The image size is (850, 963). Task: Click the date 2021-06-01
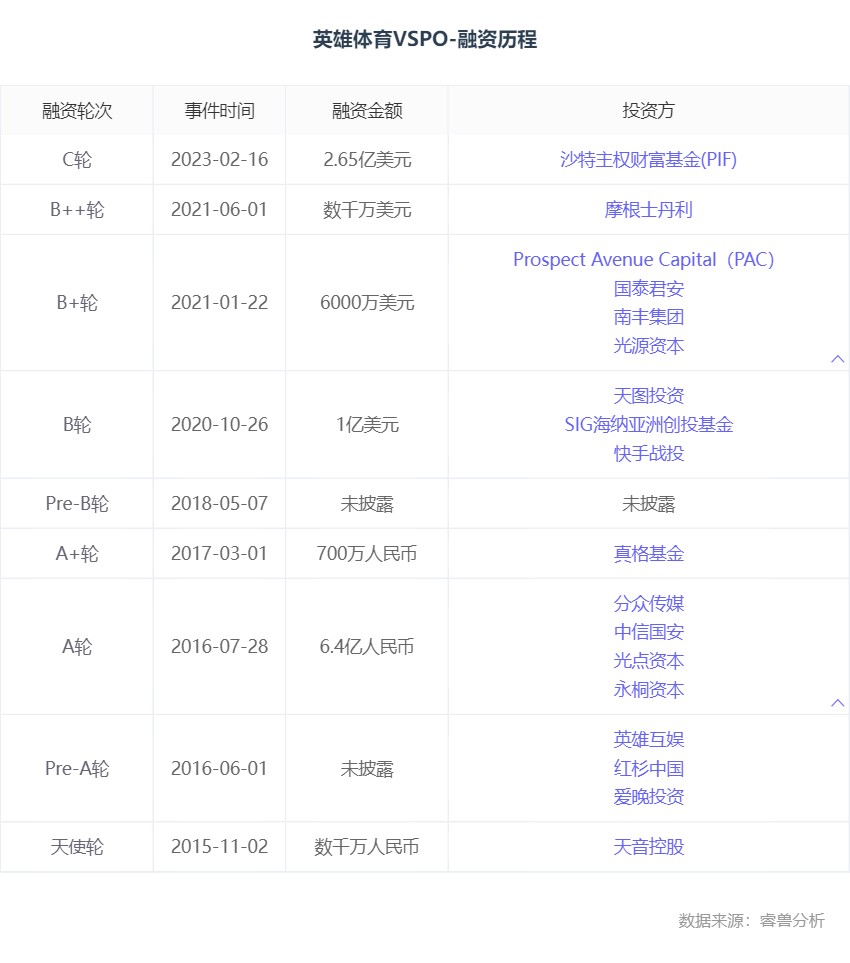tap(219, 210)
